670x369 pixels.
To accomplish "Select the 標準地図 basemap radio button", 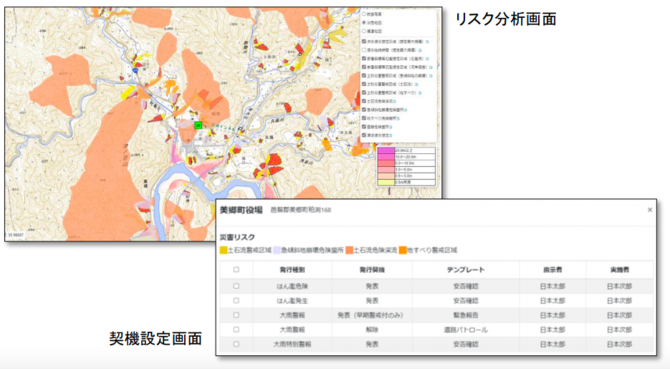I will 364,31.
